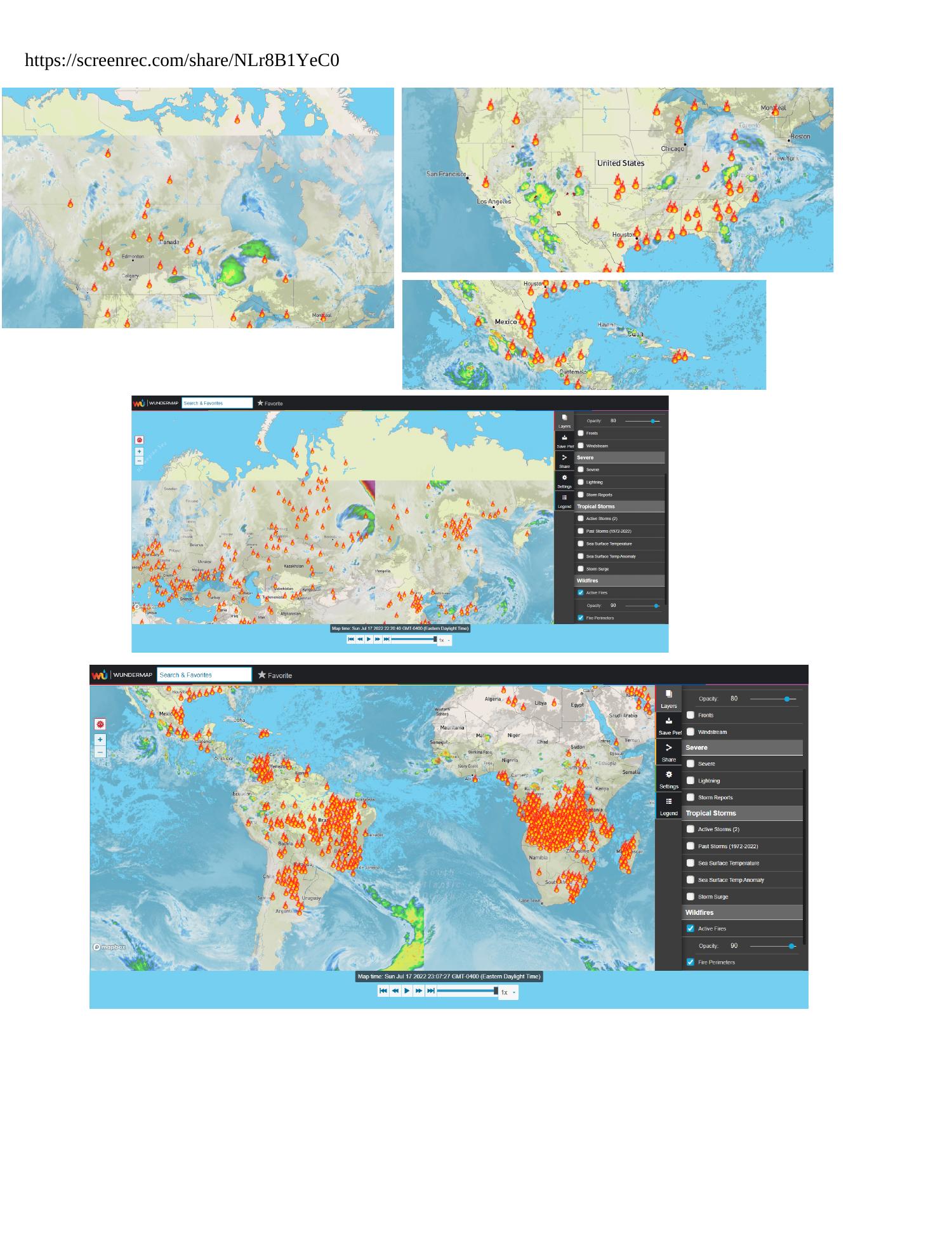Open Layers tab in the Africa map sidebar
This screenshot has height=1233, width=952.
(x=668, y=698)
